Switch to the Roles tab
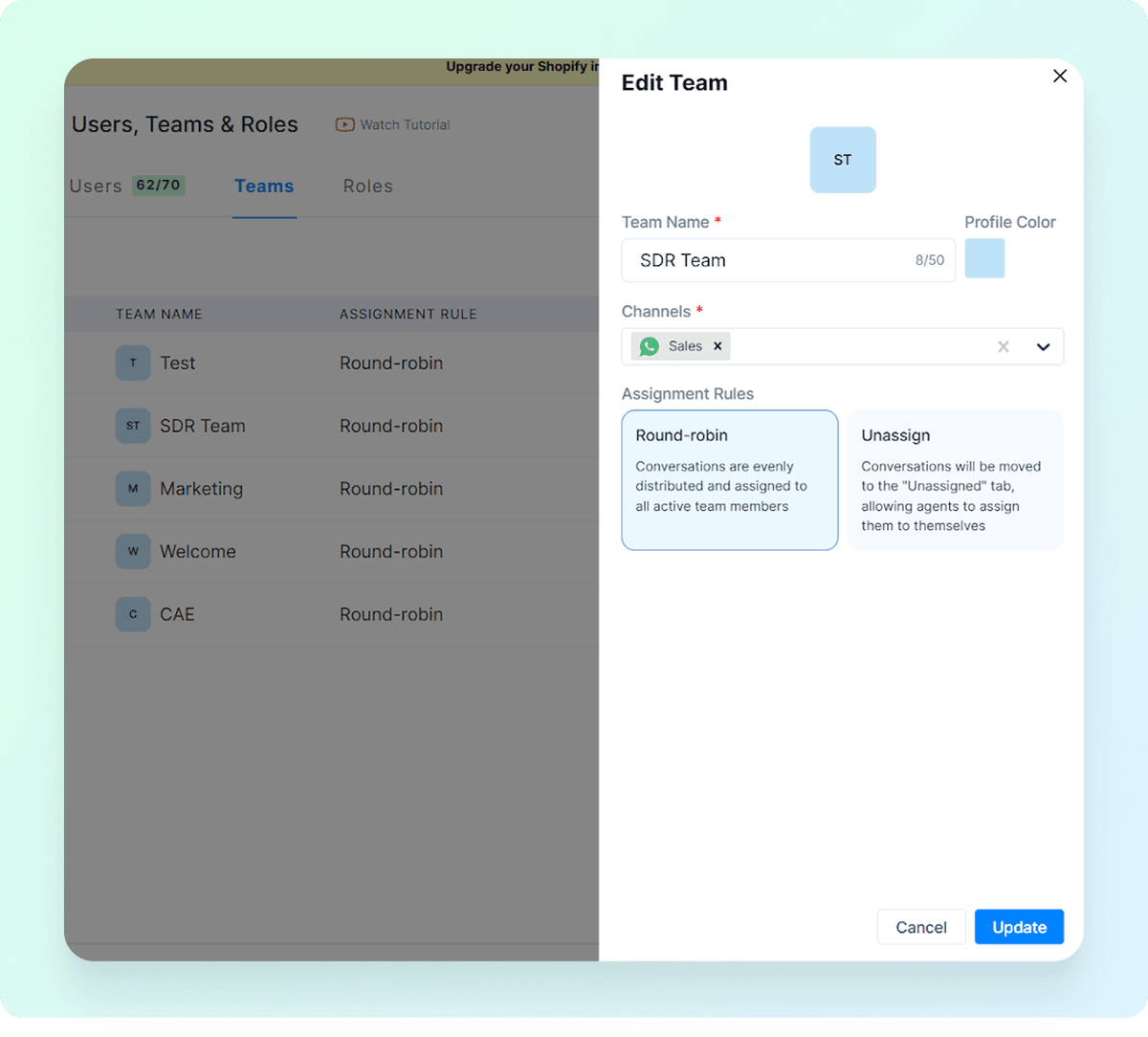Screen dimensions: 1148x1037 367,186
